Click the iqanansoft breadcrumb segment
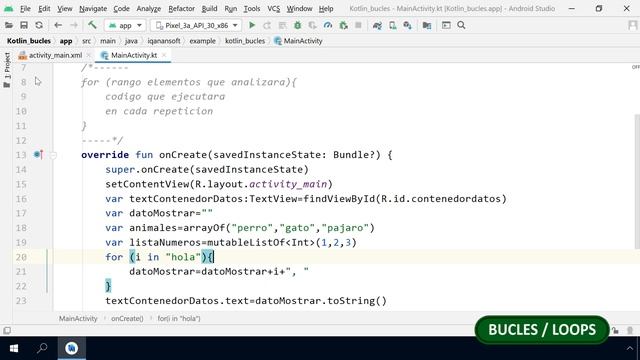Viewport: 640px width, 360px height. click(x=164, y=41)
